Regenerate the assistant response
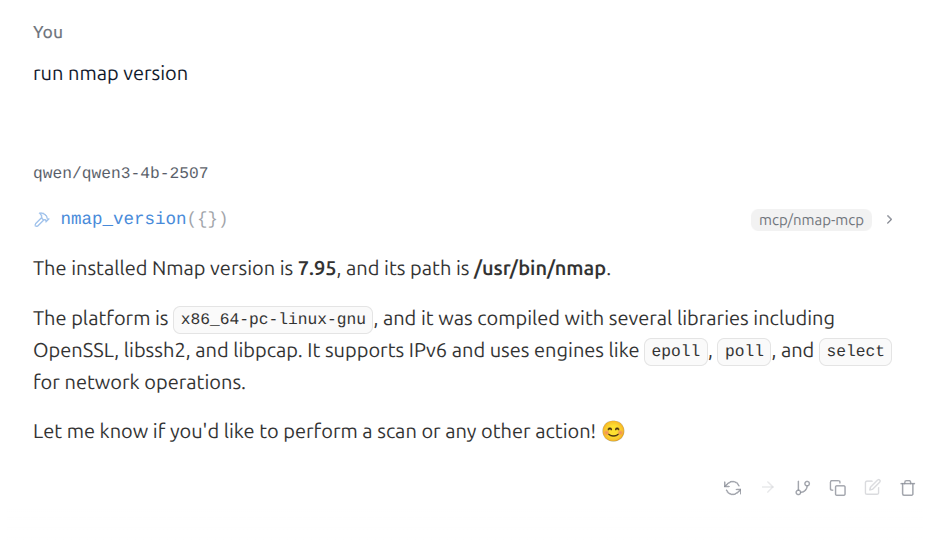Viewport: 943px width, 542px height. pos(732,488)
